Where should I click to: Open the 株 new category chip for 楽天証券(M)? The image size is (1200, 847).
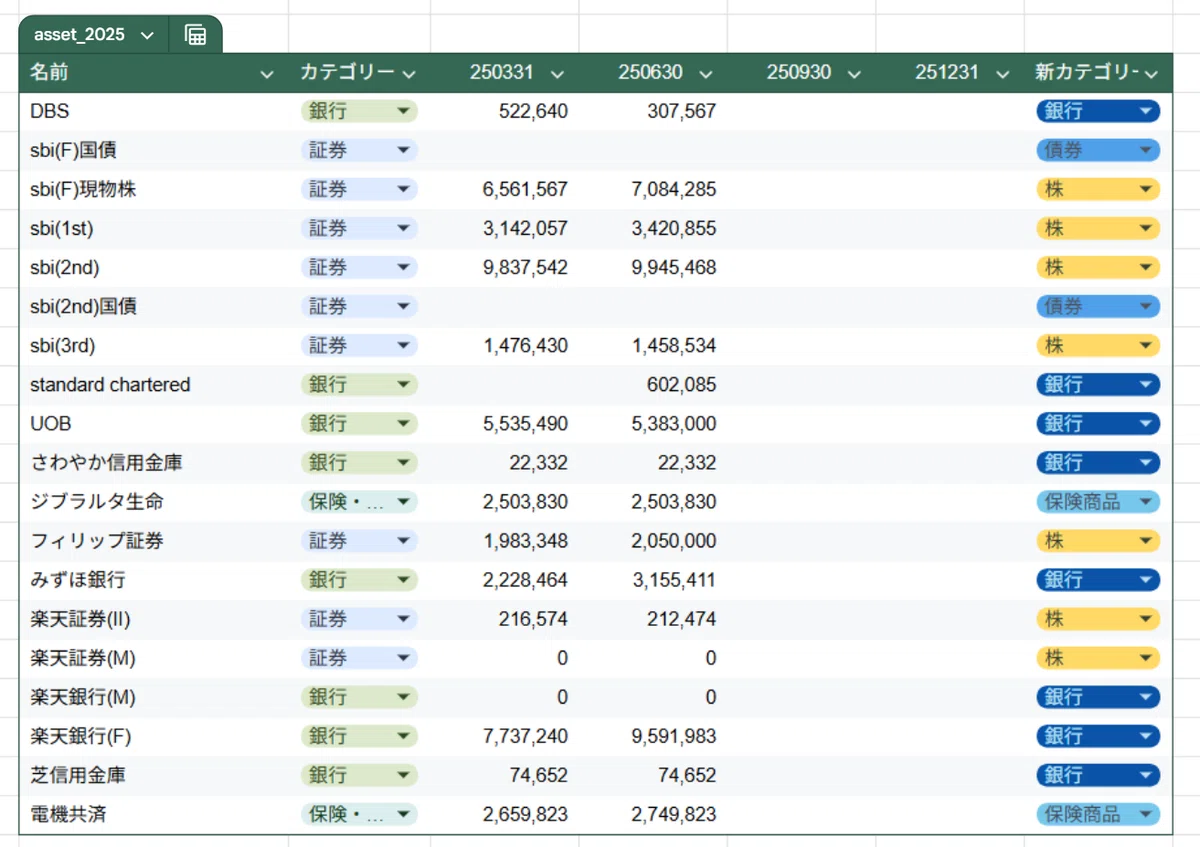point(1098,658)
